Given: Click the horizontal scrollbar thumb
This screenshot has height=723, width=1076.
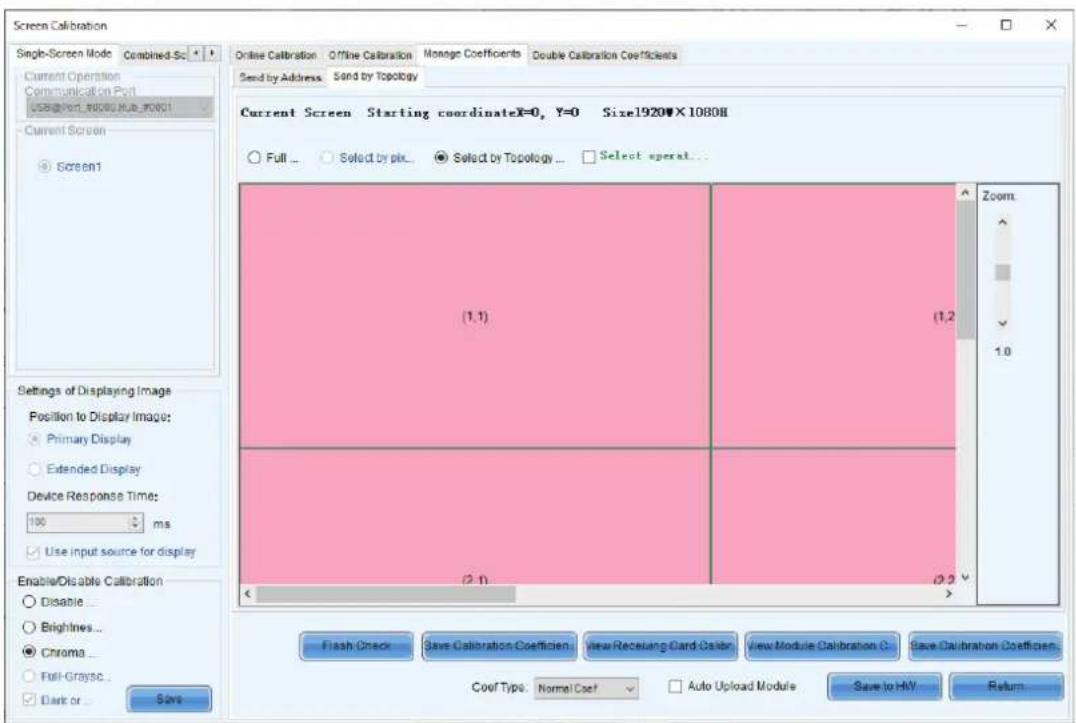Looking at the screenshot, I should (x=386, y=594).
